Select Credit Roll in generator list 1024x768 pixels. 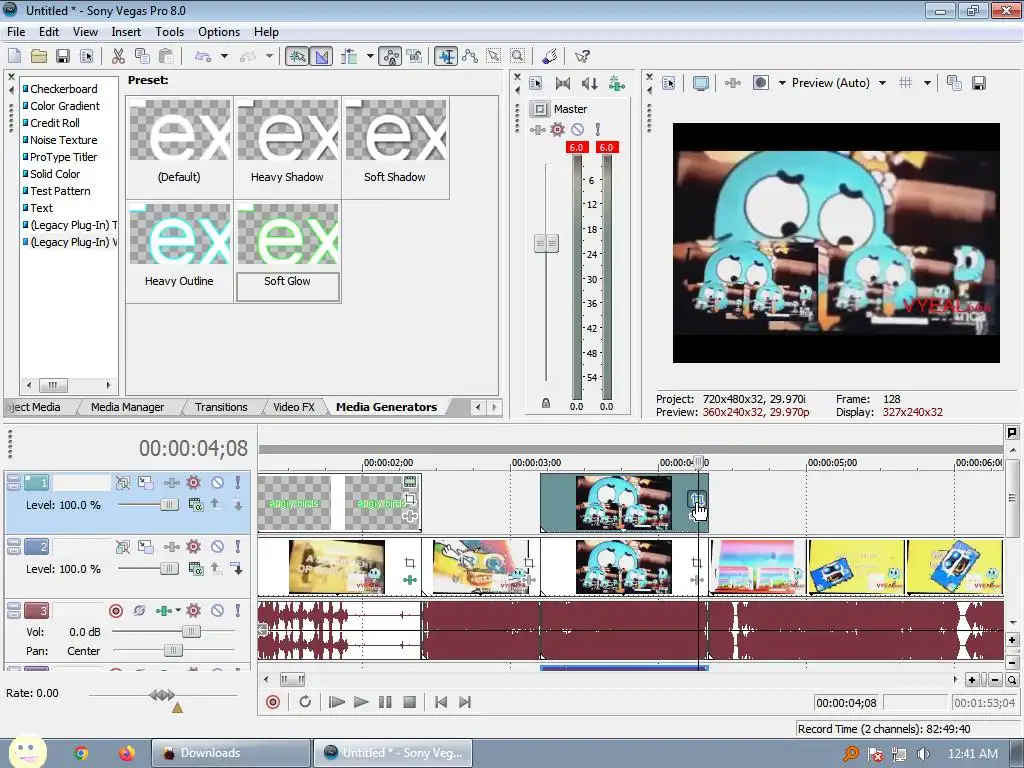[55, 123]
